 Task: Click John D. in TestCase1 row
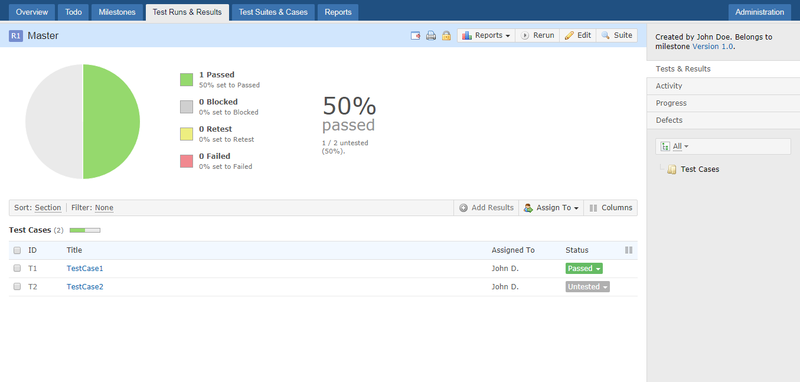point(505,268)
